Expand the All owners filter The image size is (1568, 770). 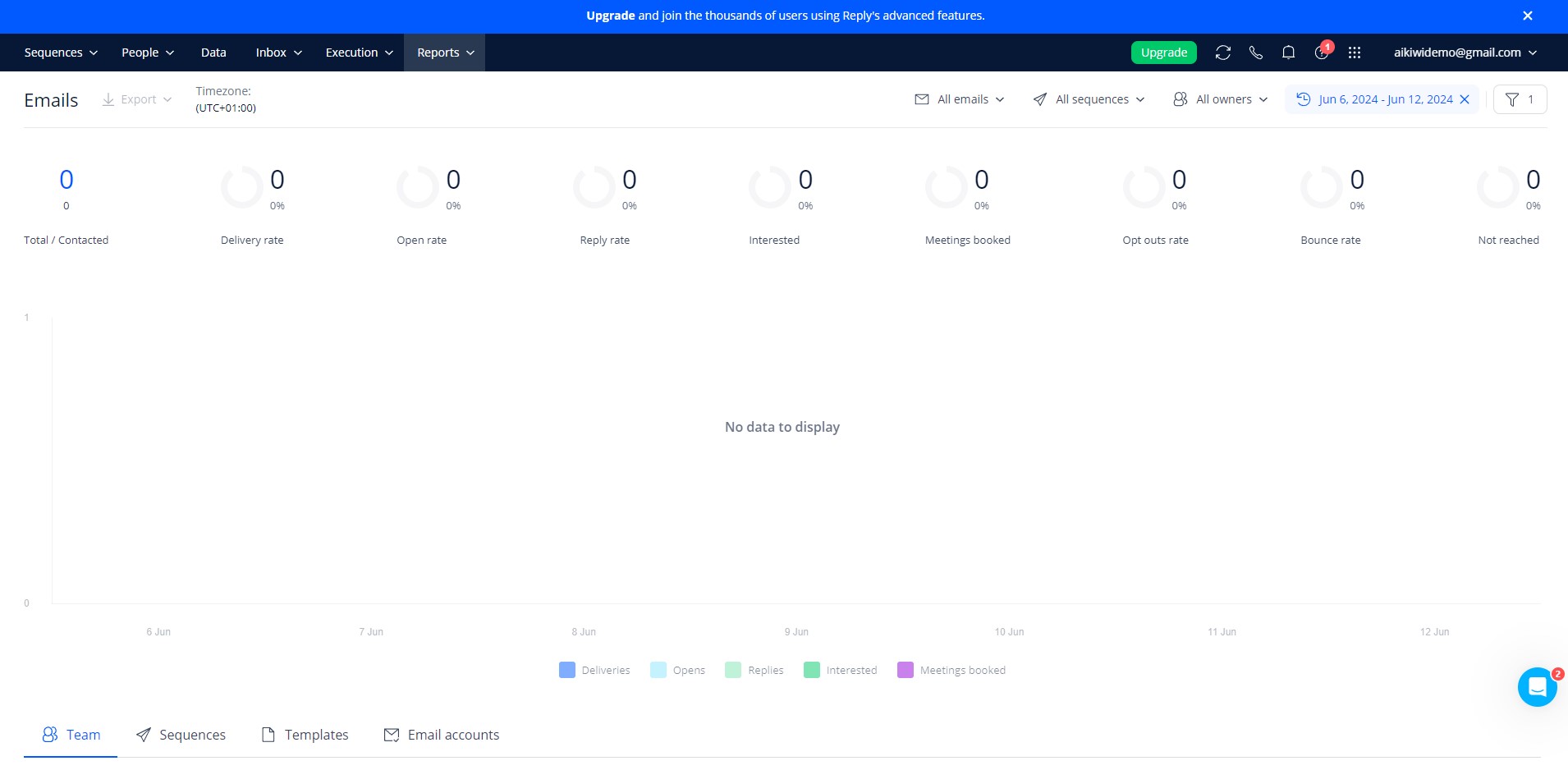(1220, 99)
